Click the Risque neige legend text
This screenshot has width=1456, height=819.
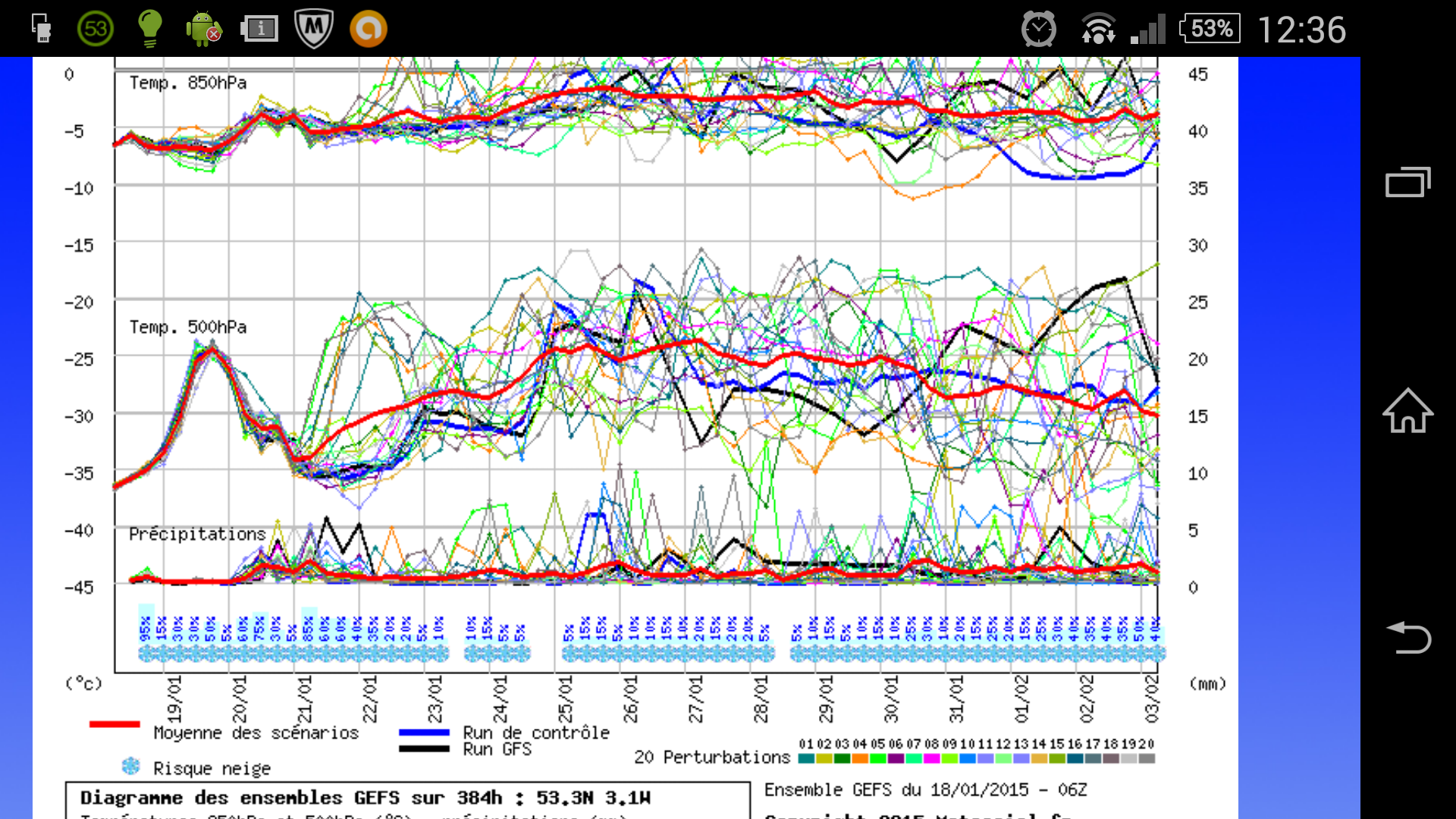tap(212, 768)
